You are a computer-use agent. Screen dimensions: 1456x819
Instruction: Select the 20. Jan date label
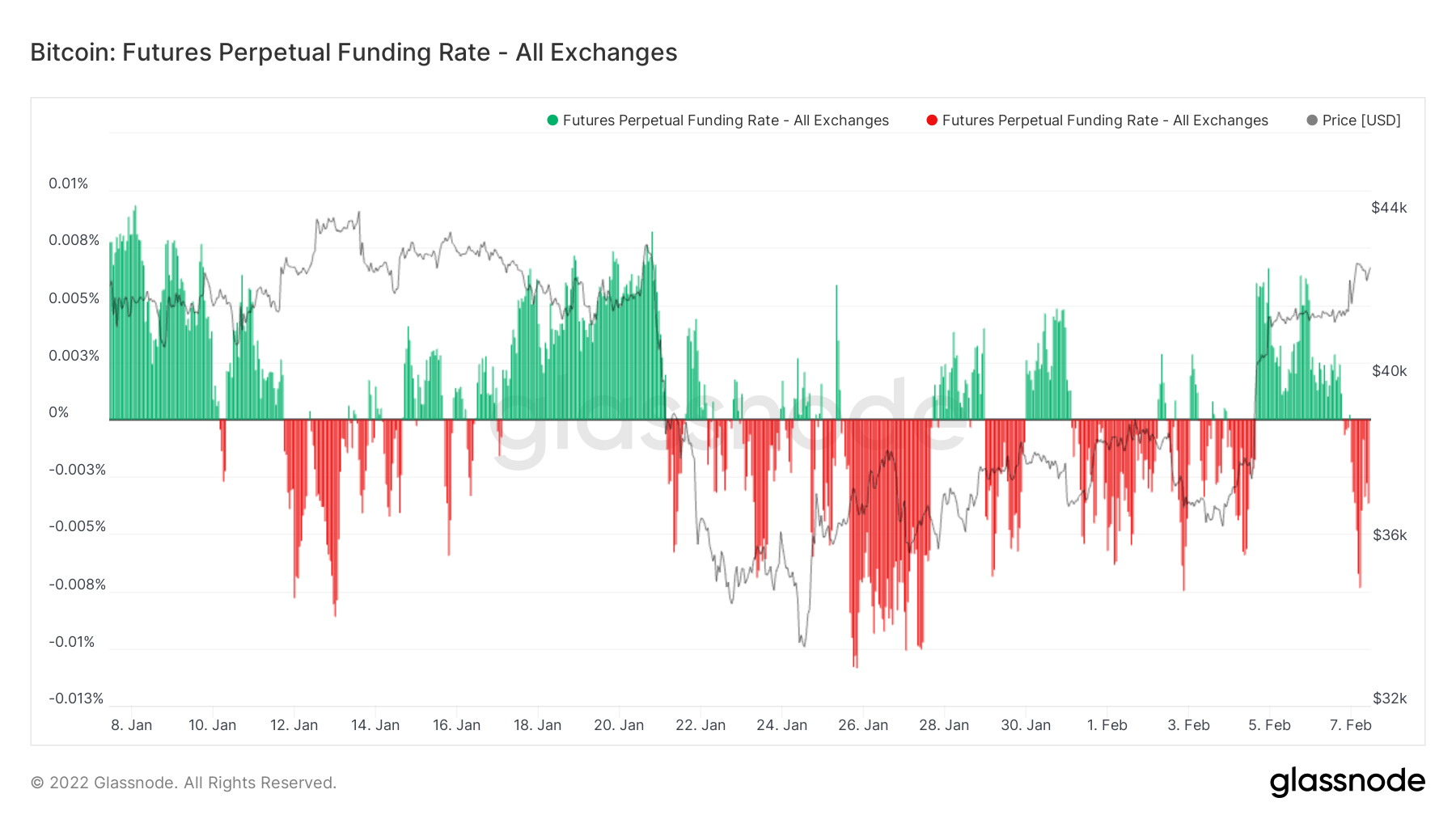[x=619, y=725]
